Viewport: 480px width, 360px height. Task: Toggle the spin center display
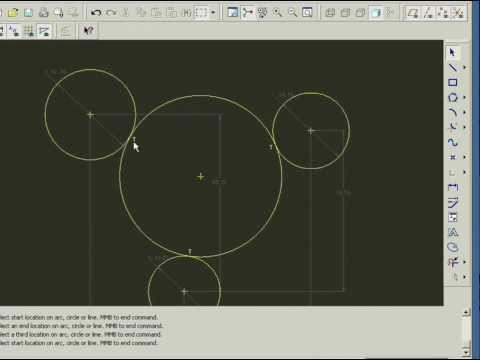coord(247,13)
